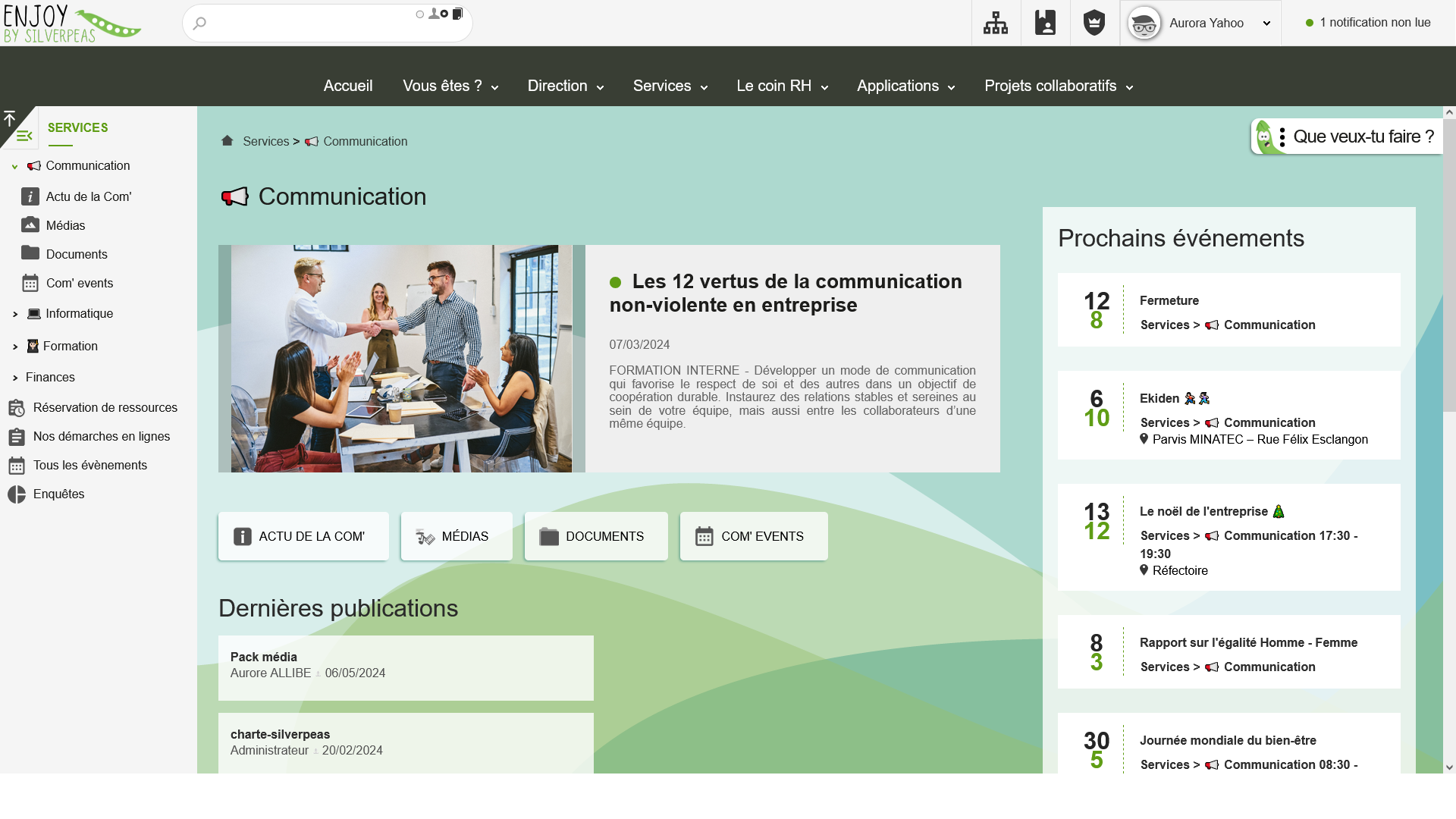Go to Accueil in the navigation bar
This screenshot has width=1456, height=819.
pos(348,86)
